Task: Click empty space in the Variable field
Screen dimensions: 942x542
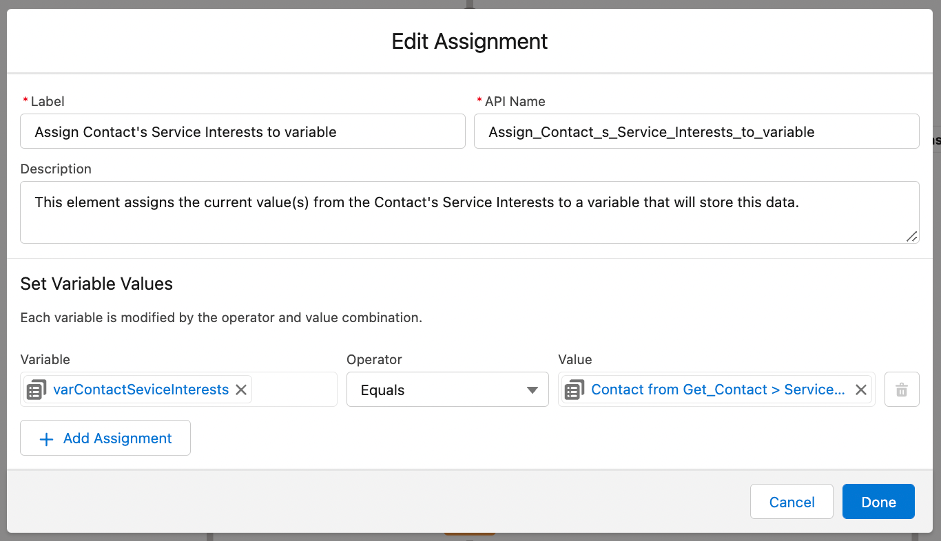Action: click(x=294, y=390)
